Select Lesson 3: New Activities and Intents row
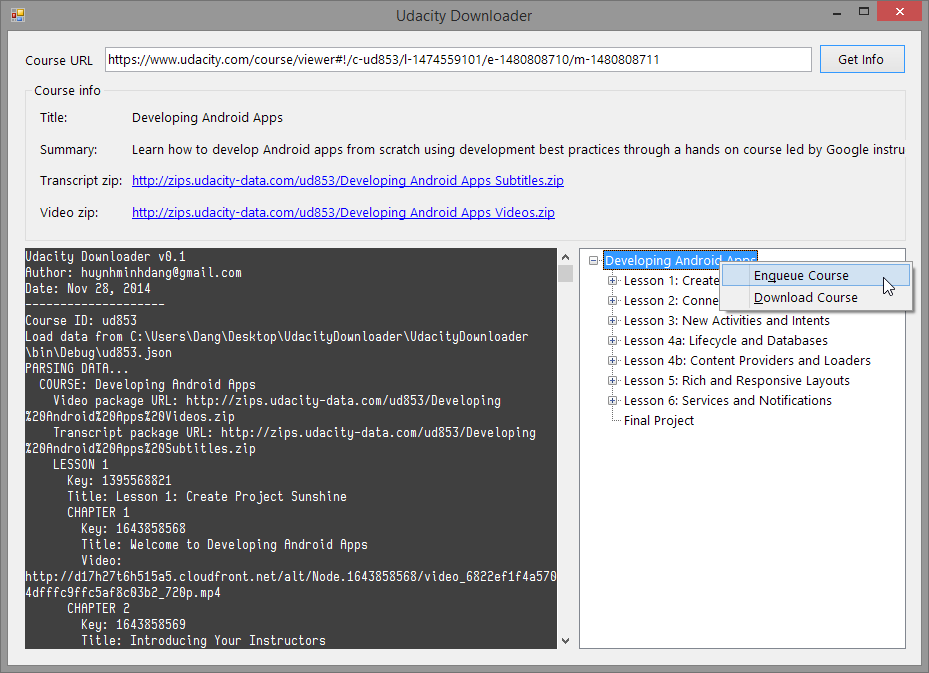Viewport: 929px width, 673px height. 726,321
